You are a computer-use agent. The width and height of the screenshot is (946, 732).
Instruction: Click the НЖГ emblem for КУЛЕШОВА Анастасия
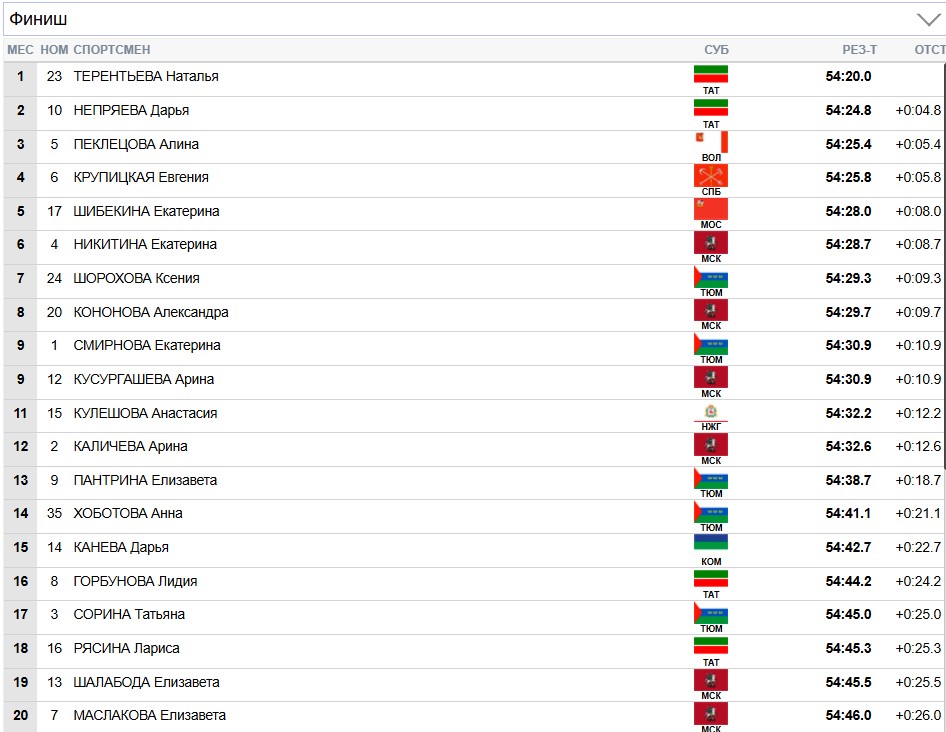click(711, 411)
